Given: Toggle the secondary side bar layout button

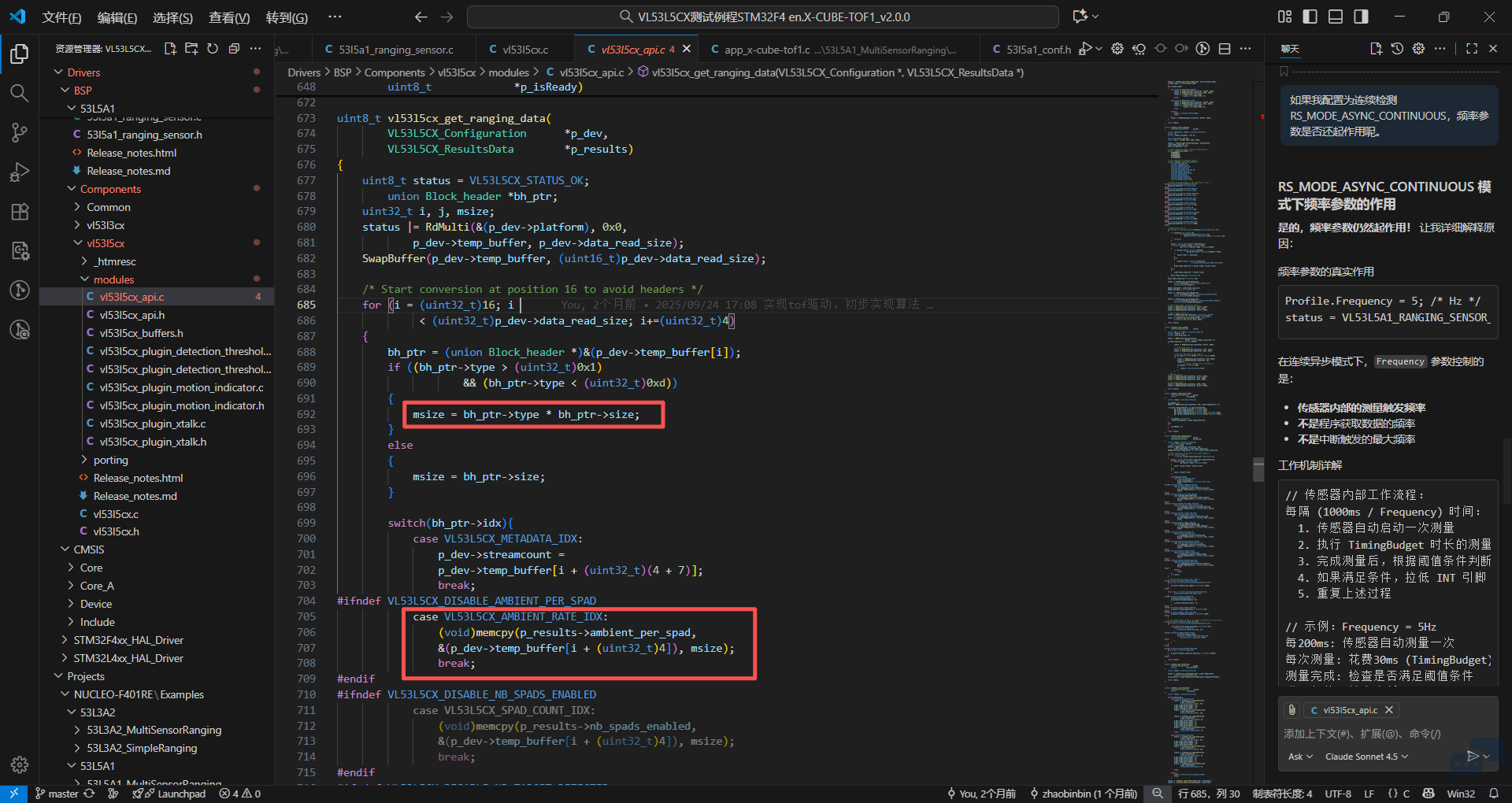Looking at the screenshot, I should (1361, 17).
